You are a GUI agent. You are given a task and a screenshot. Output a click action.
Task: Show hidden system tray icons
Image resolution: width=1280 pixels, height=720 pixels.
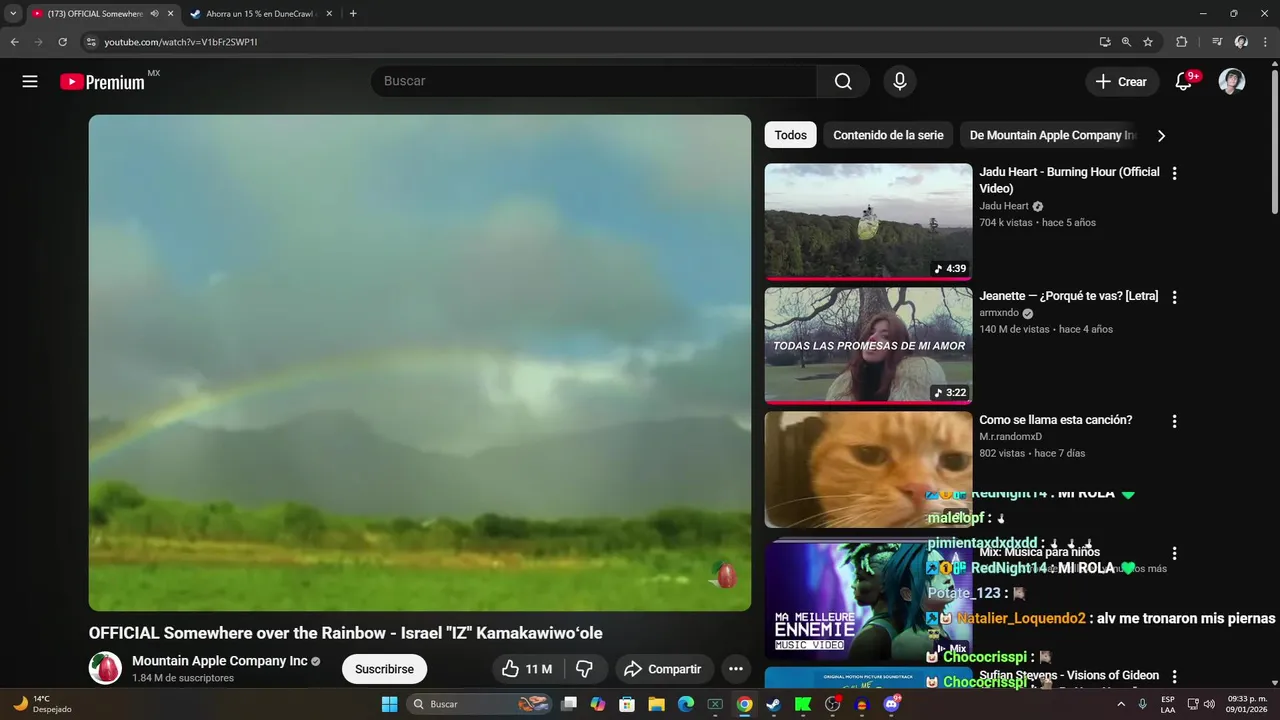(x=1121, y=704)
